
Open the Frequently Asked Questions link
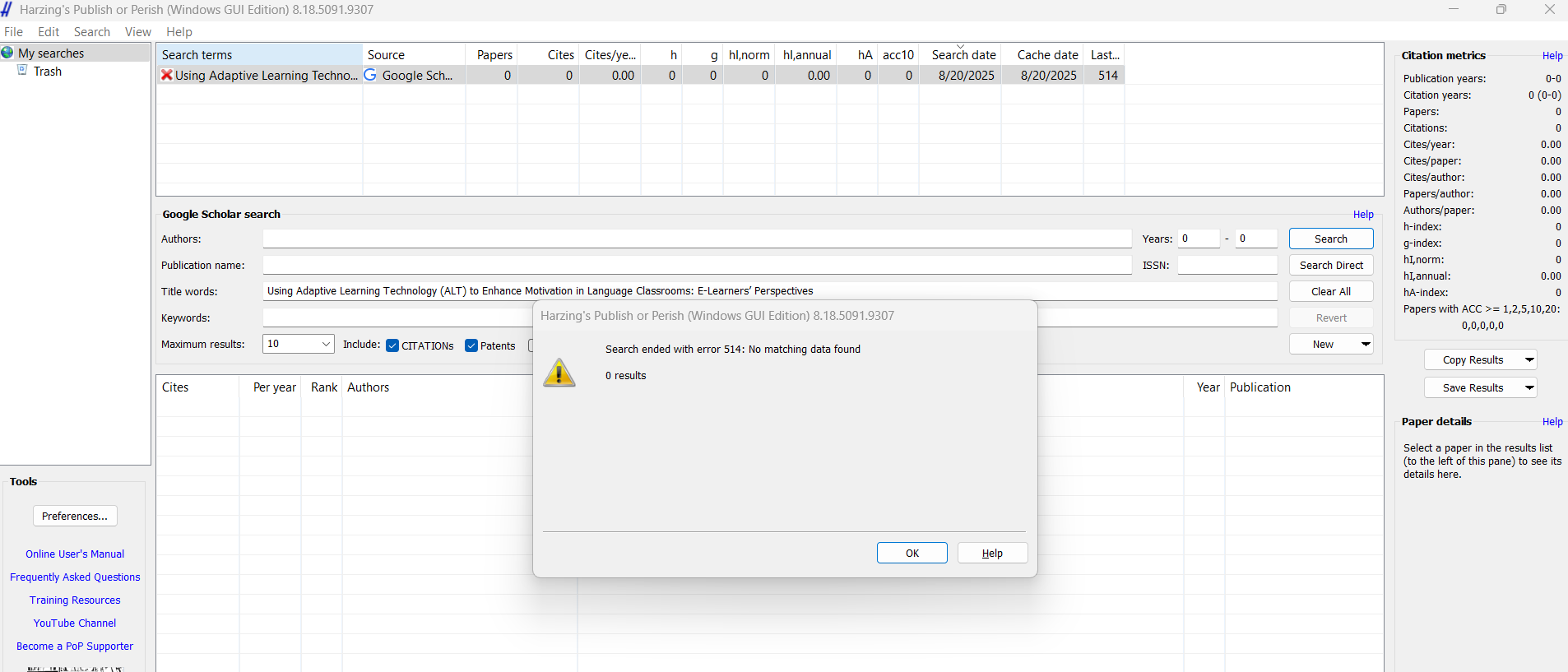[75, 577]
